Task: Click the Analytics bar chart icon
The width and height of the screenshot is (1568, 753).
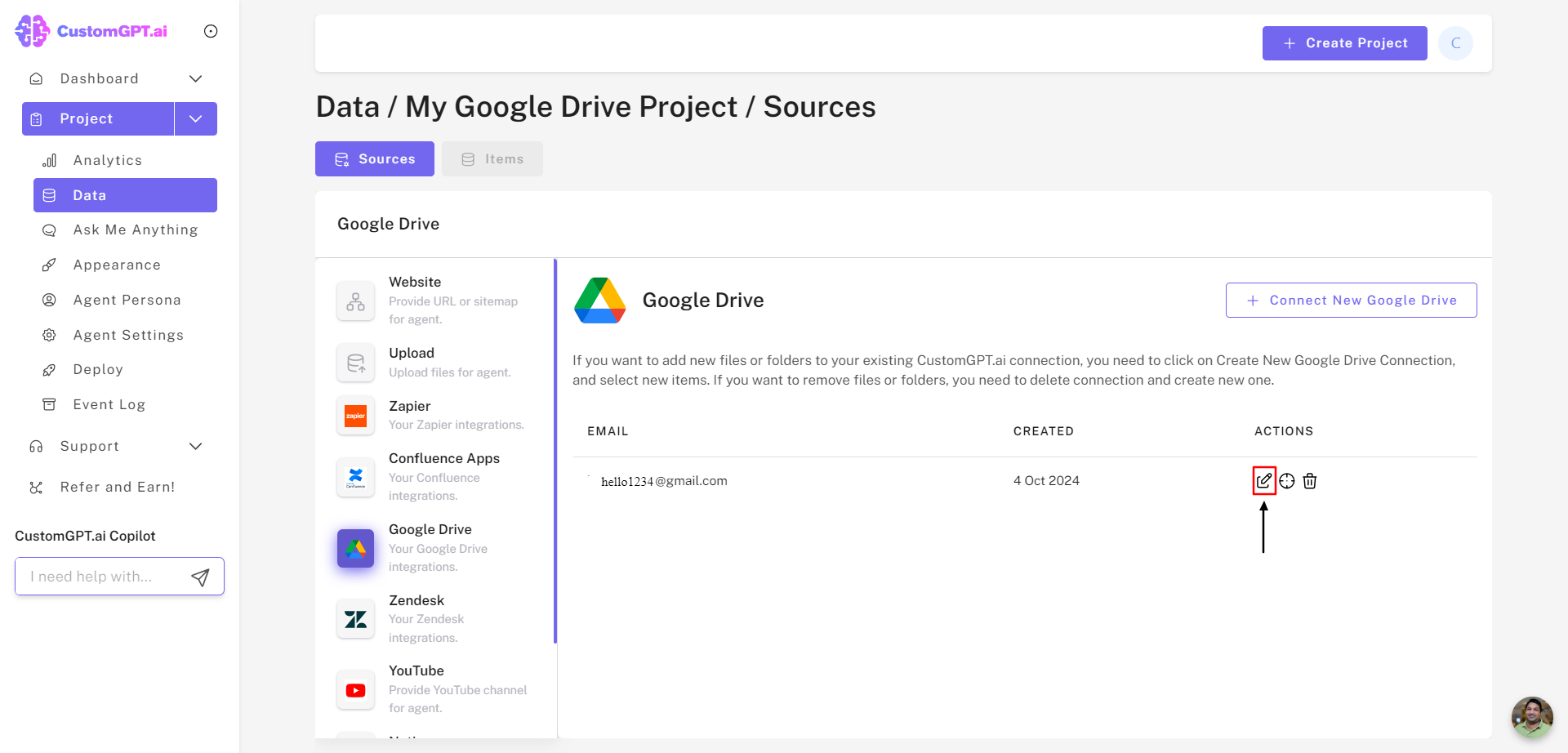Action: pos(50,160)
